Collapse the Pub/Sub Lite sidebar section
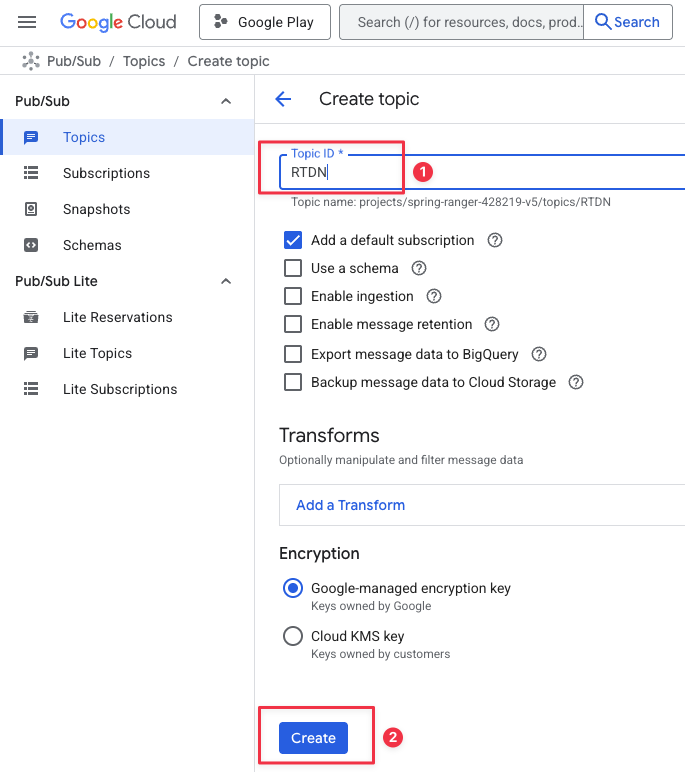685x772 pixels. [226, 281]
